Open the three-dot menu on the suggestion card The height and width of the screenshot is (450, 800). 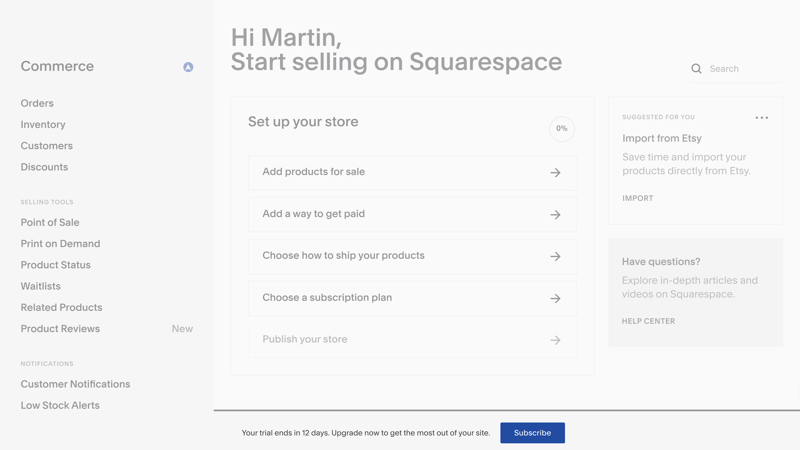coord(762,117)
